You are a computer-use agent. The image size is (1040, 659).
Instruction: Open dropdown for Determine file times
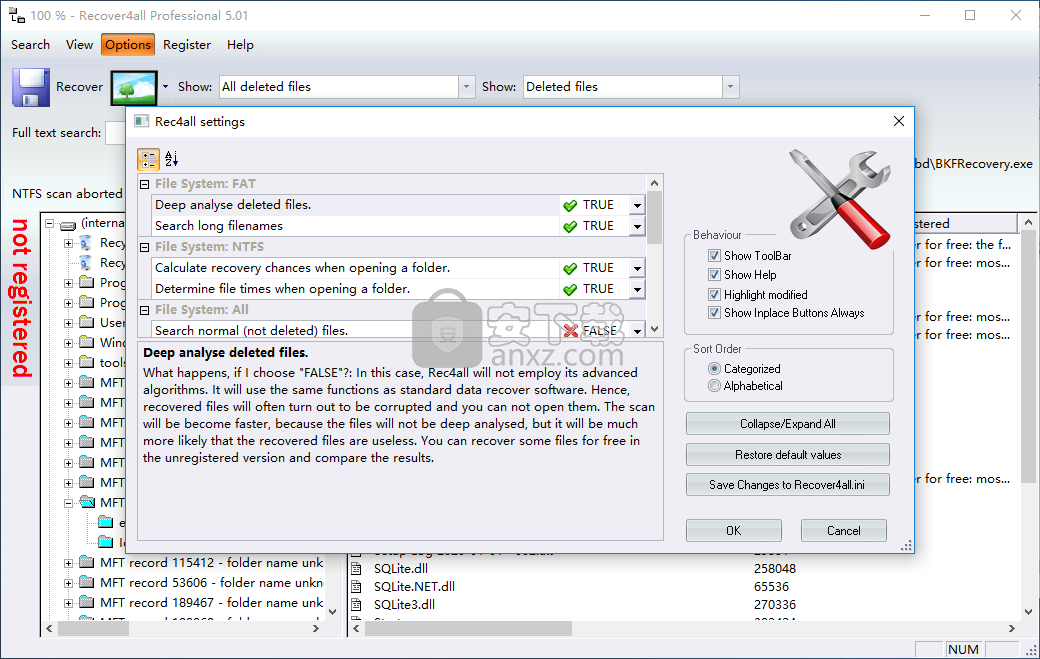point(637,290)
